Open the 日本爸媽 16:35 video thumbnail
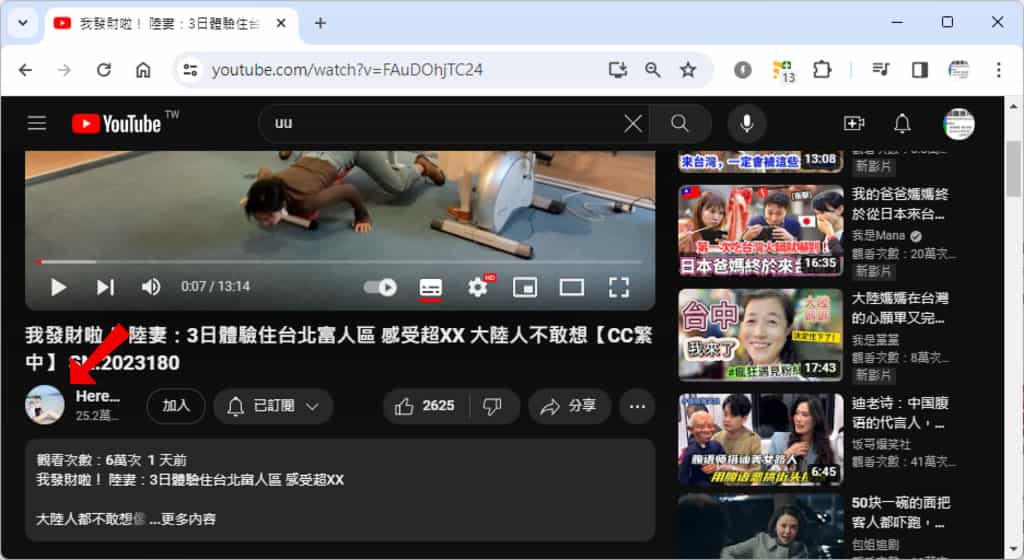The height and width of the screenshot is (560, 1024). (760, 230)
